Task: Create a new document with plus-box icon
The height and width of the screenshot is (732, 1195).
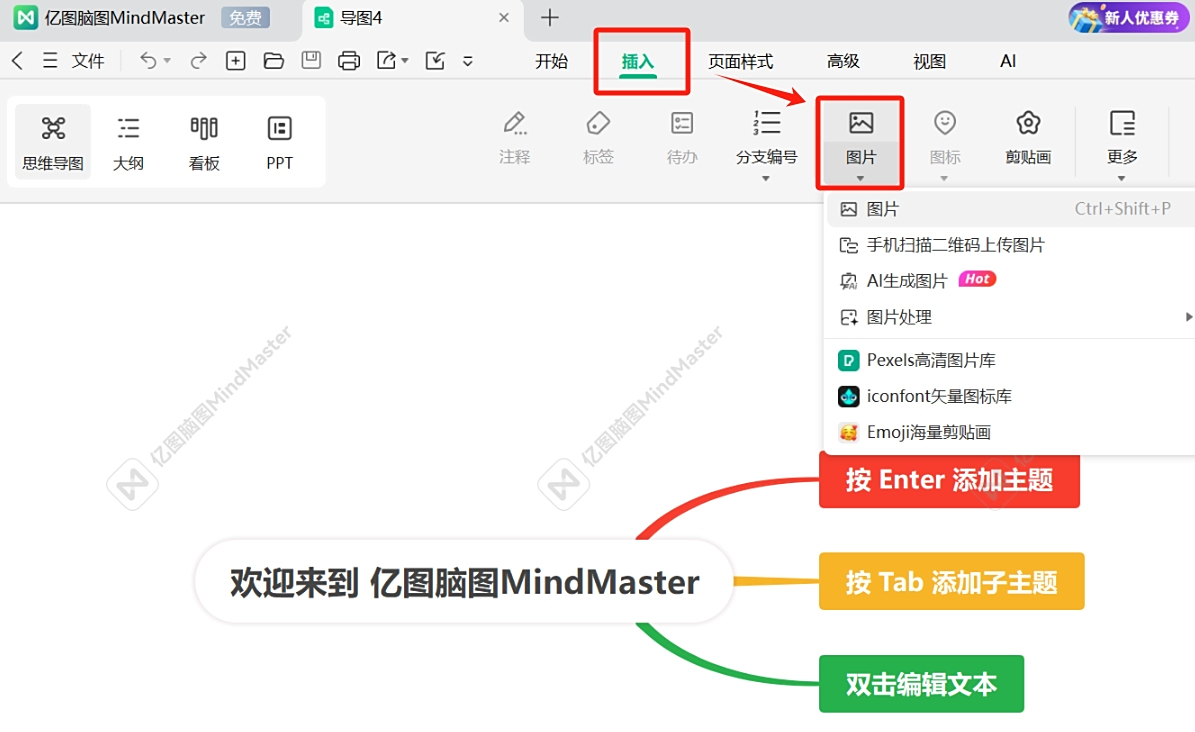Action: pos(235,60)
